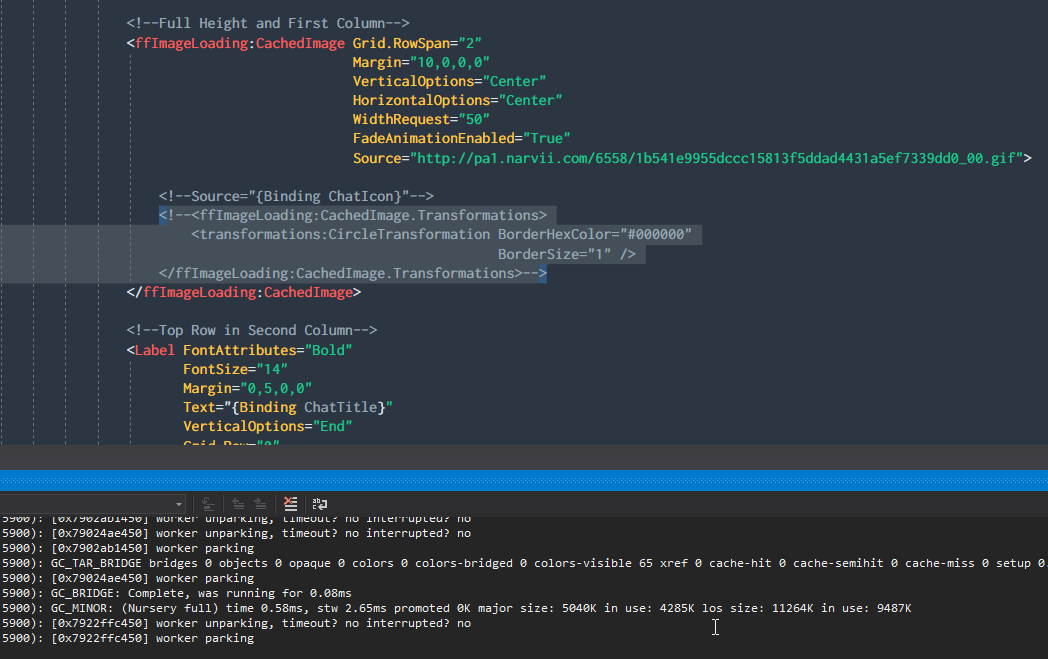The image size is (1048, 659).
Task: Place cursor on the Label opening tag
Action: [x=153, y=349]
